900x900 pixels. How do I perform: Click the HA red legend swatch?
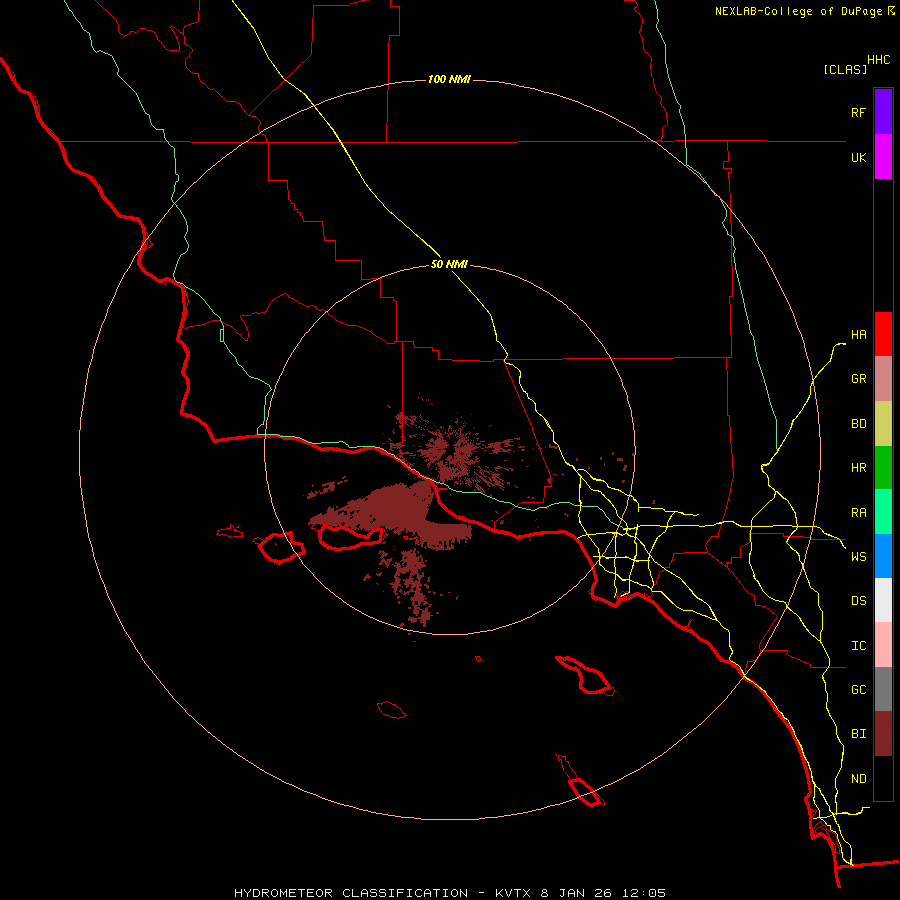point(883,334)
